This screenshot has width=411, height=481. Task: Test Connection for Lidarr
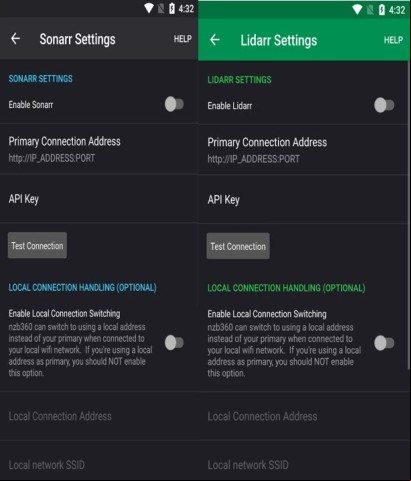tap(238, 246)
